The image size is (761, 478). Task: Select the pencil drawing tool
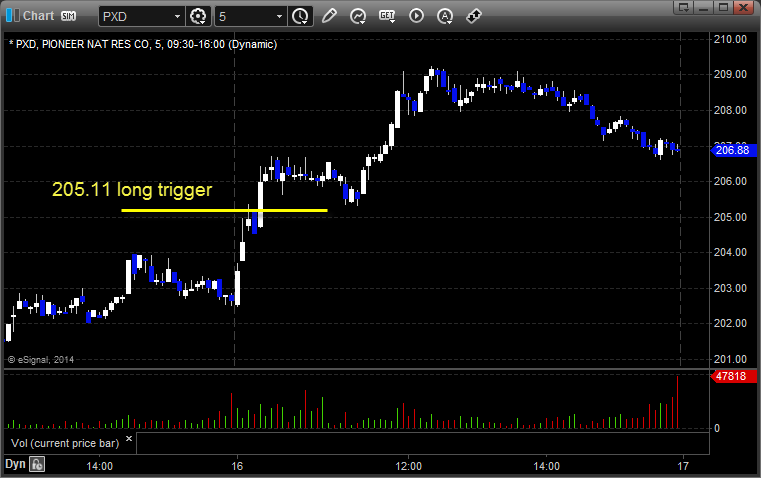pyautogui.click(x=329, y=16)
